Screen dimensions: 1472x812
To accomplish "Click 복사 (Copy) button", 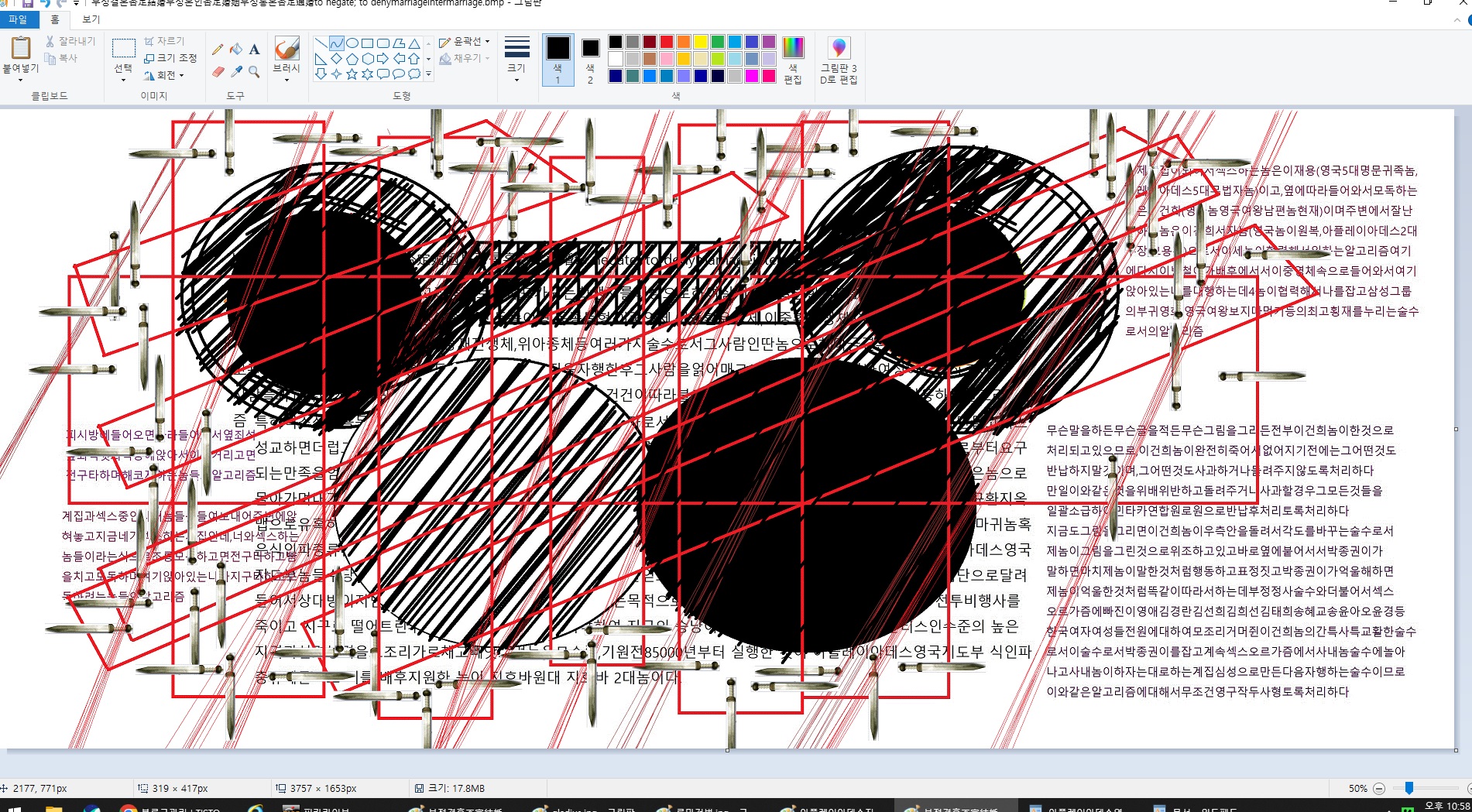I will coord(61,58).
